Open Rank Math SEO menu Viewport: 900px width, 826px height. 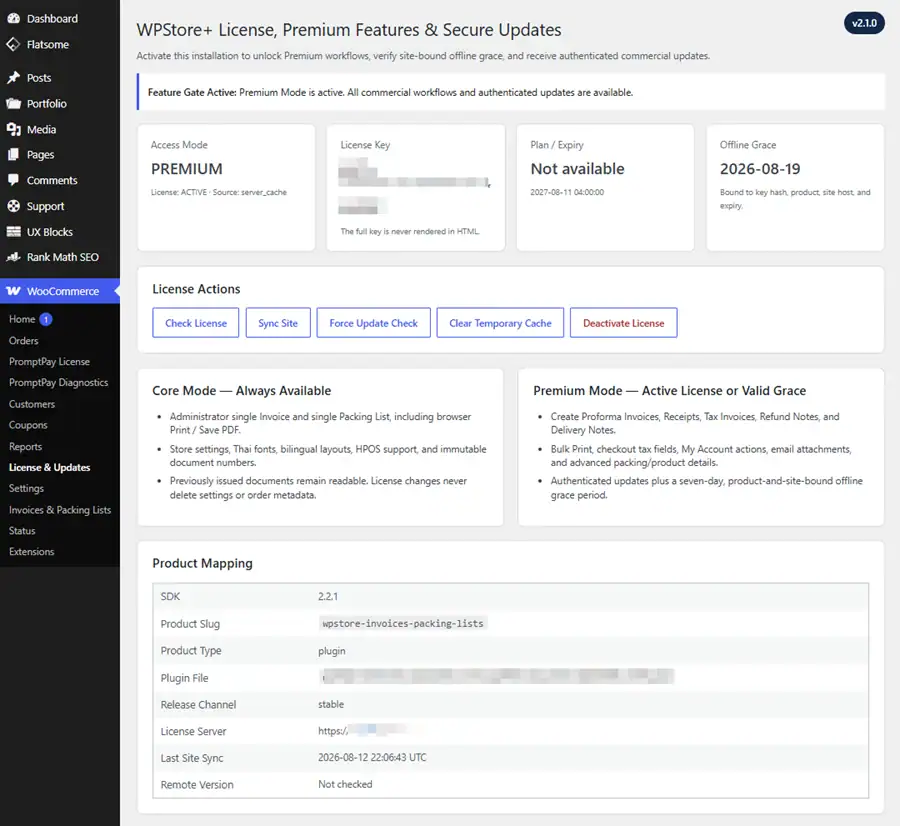[x=63, y=257]
